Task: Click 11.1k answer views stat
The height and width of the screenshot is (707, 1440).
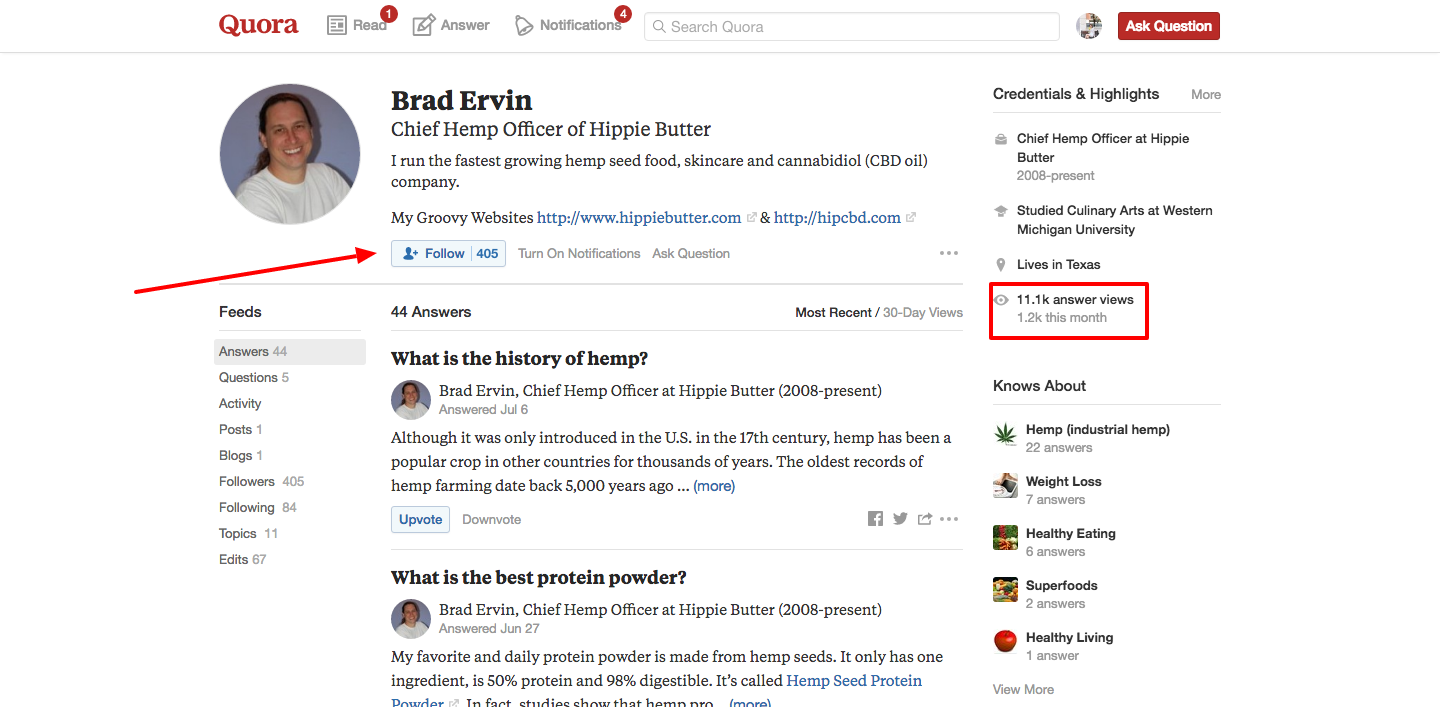Action: tap(1075, 300)
